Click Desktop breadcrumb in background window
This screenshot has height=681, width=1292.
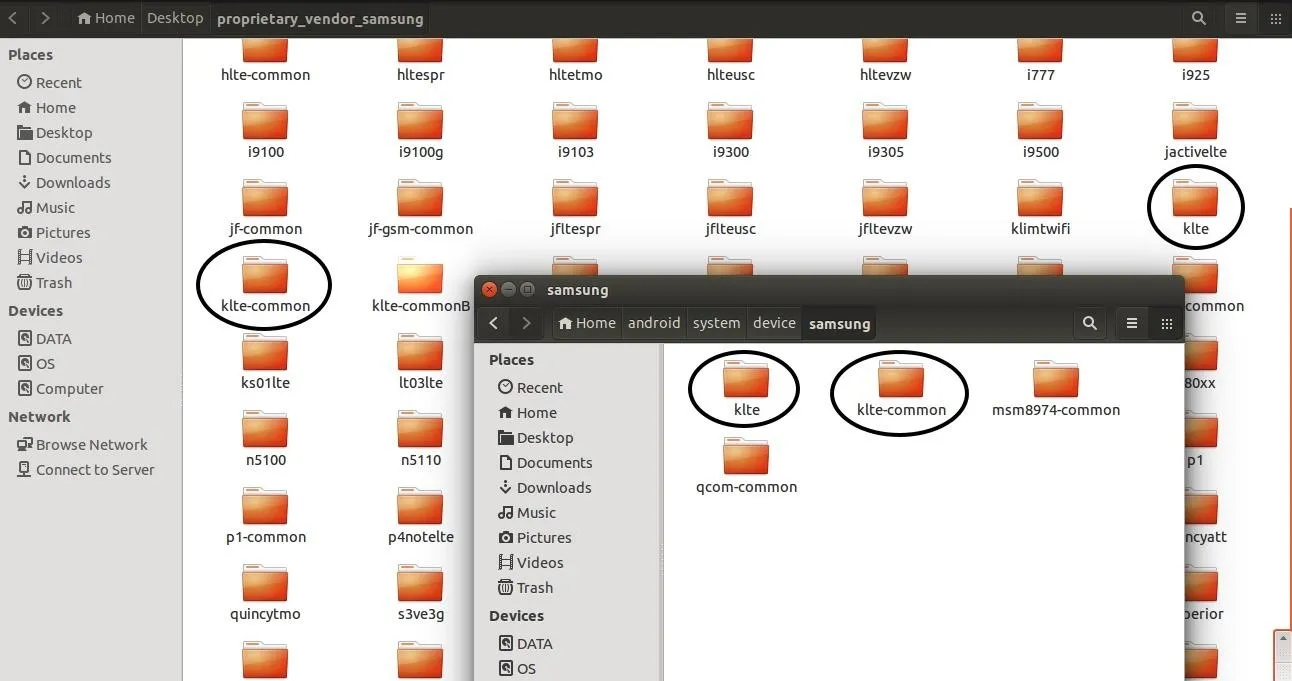175,18
